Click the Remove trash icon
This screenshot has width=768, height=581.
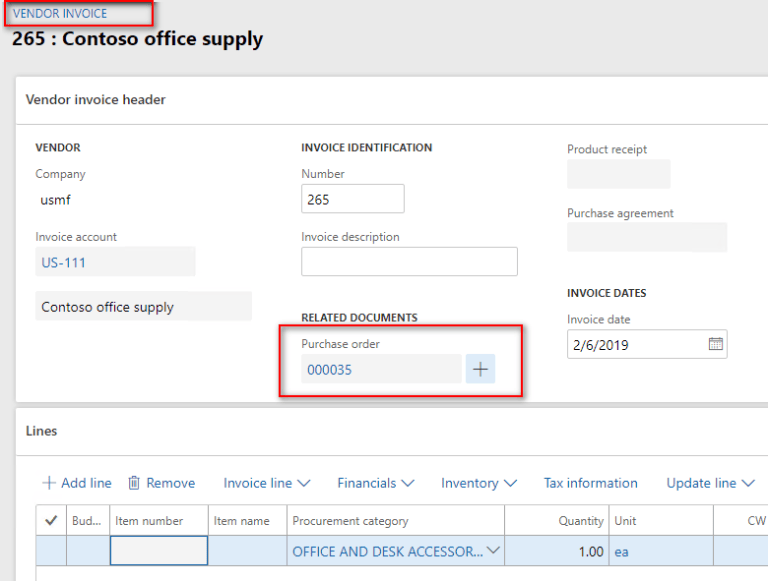coord(134,483)
